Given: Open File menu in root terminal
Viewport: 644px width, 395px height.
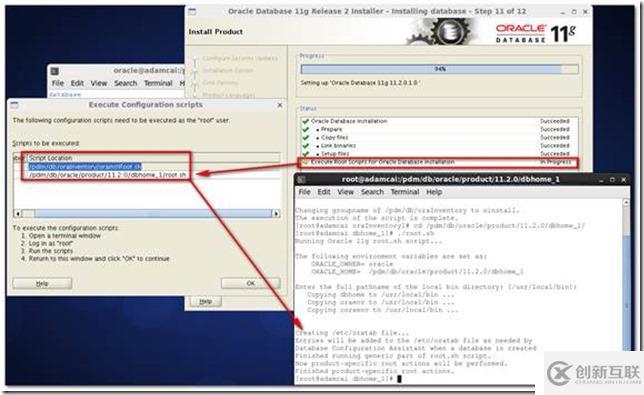Looking at the screenshot, I should click(304, 192).
